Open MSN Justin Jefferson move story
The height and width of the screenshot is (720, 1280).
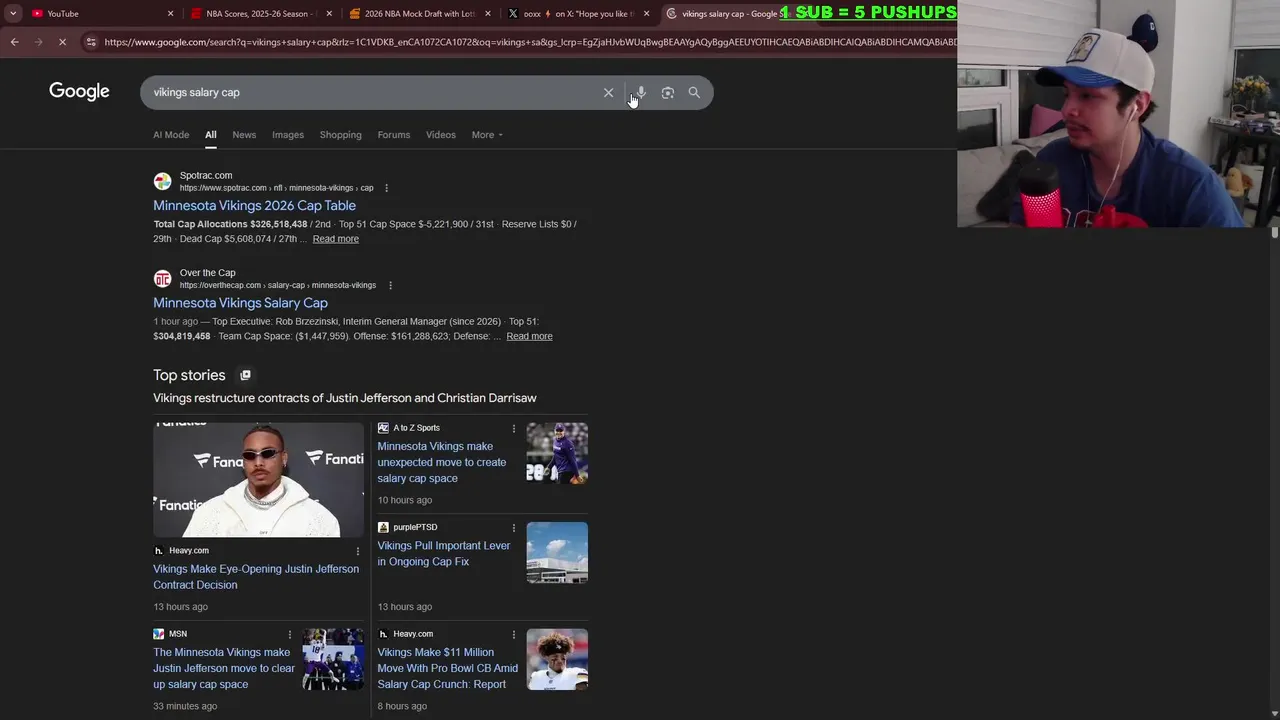point(224,668)
